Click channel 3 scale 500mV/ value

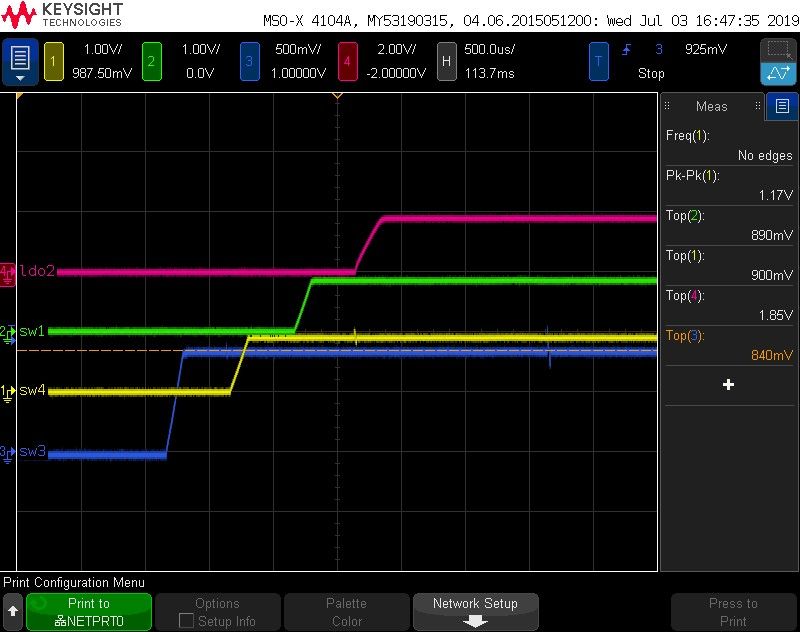298,49
